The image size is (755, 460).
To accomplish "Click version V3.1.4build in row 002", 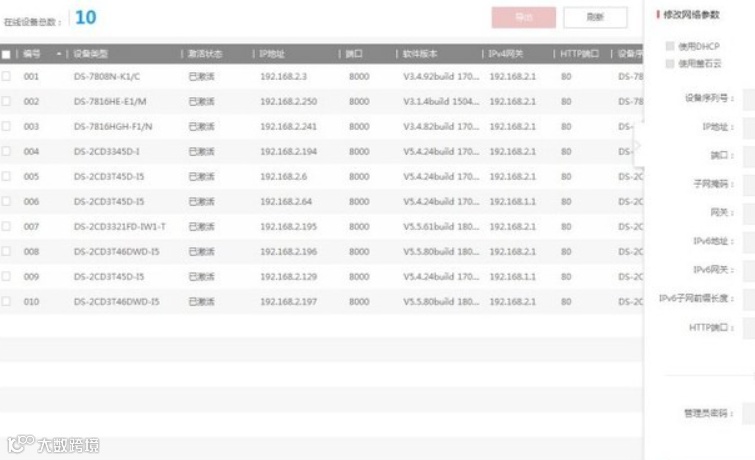I will [441, 102].
